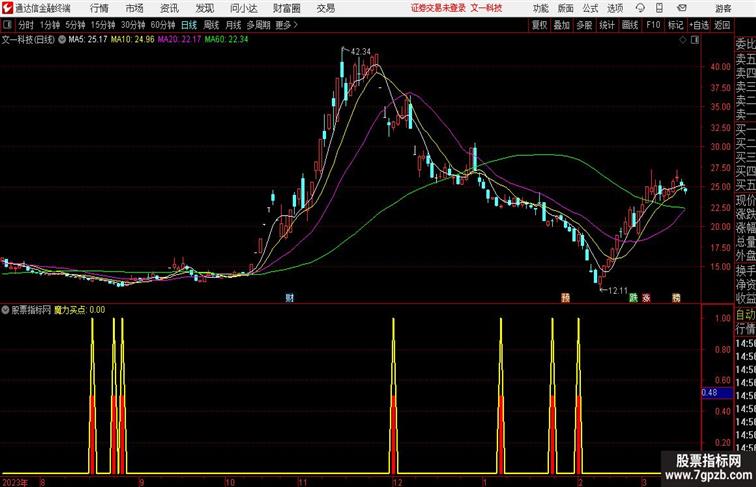Viewport: 756px width, 487px height.
Task: Open the 发现 menu
Action: [204, 8]
